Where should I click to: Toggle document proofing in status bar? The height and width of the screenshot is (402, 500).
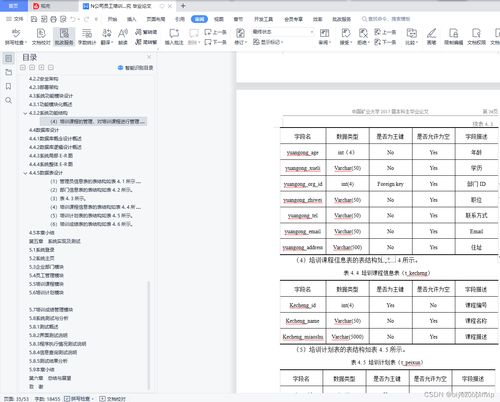113,399
